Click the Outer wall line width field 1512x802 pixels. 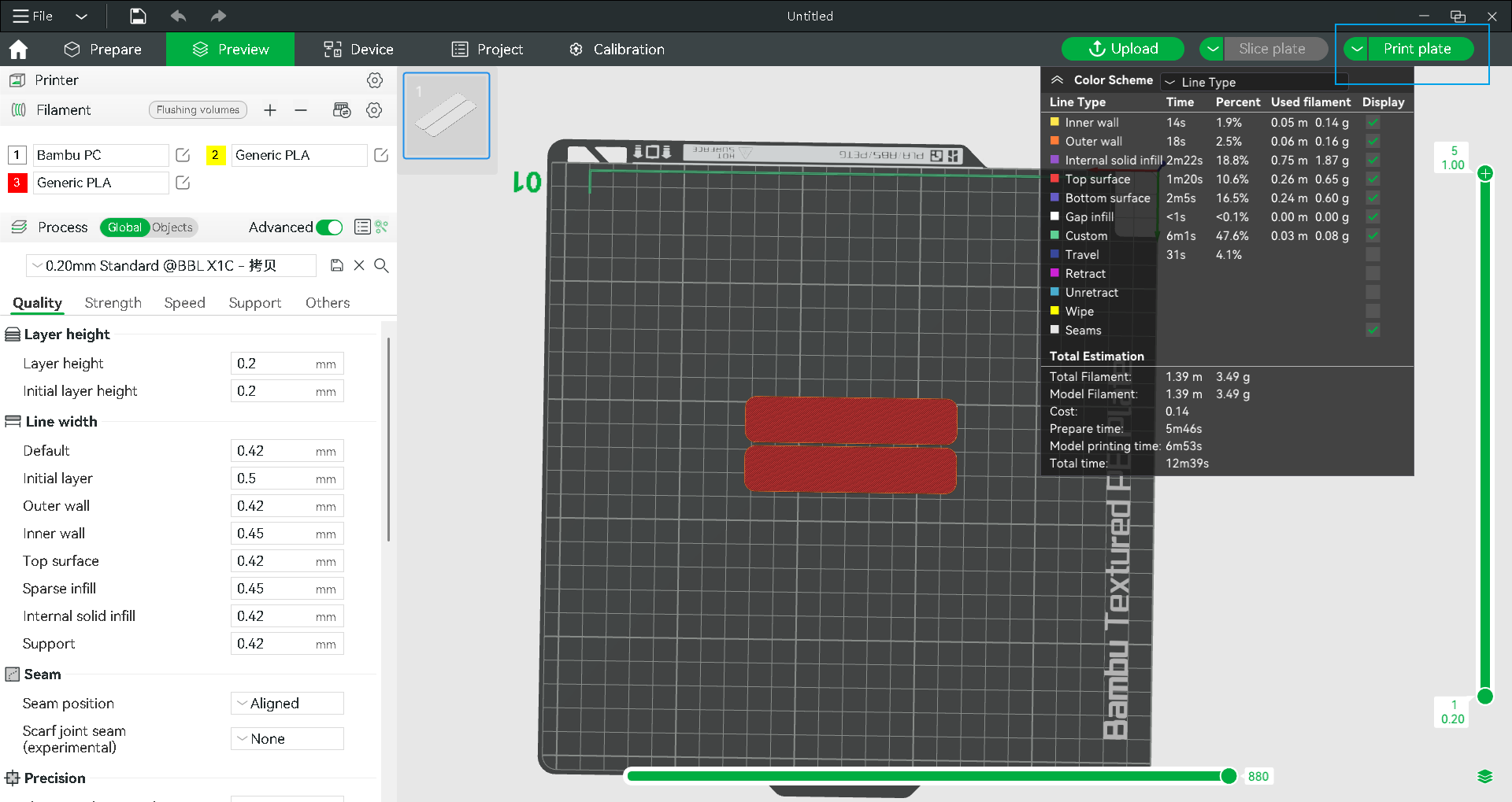[287, 506]
